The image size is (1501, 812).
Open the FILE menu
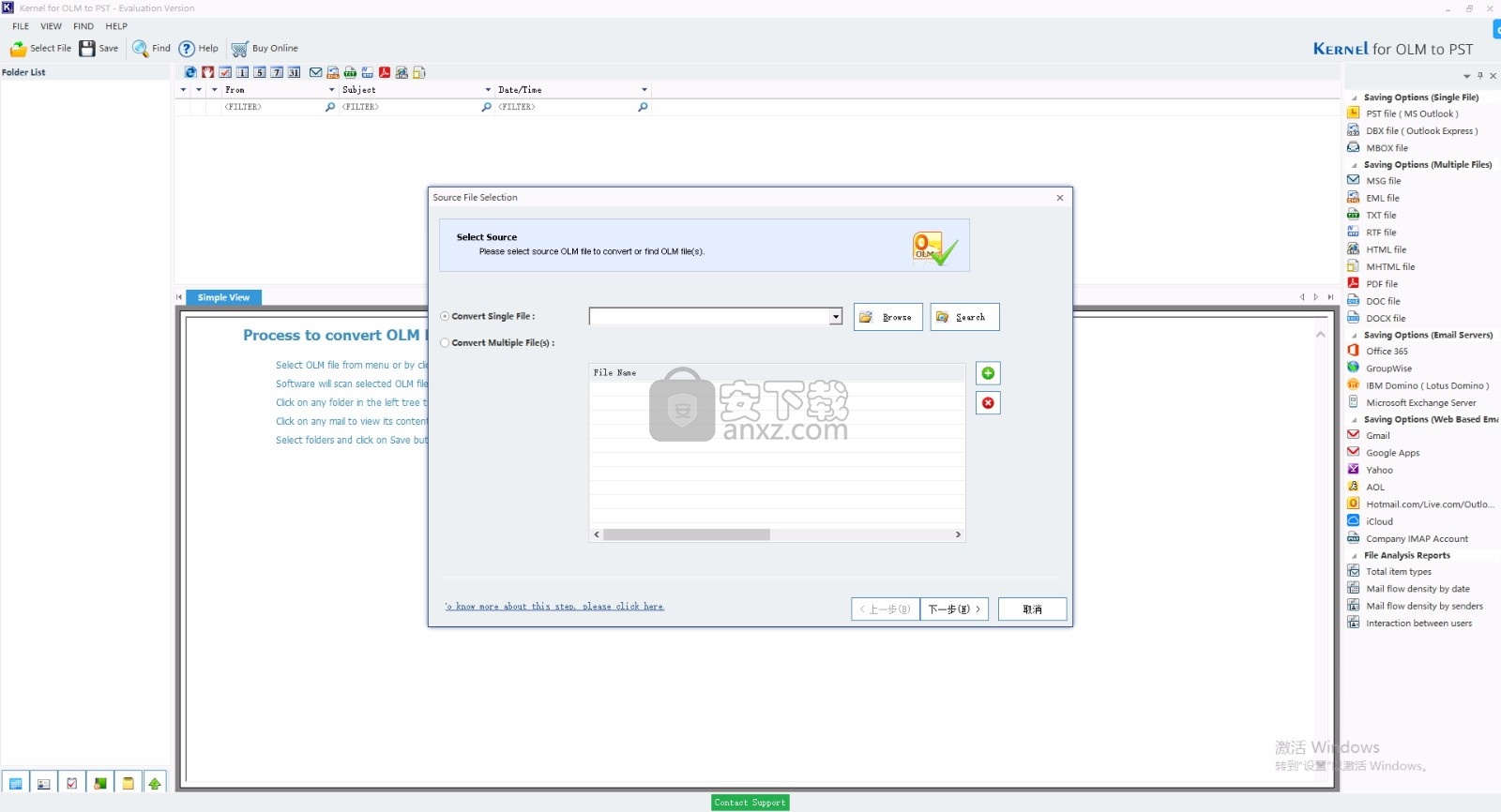[21, 26]
